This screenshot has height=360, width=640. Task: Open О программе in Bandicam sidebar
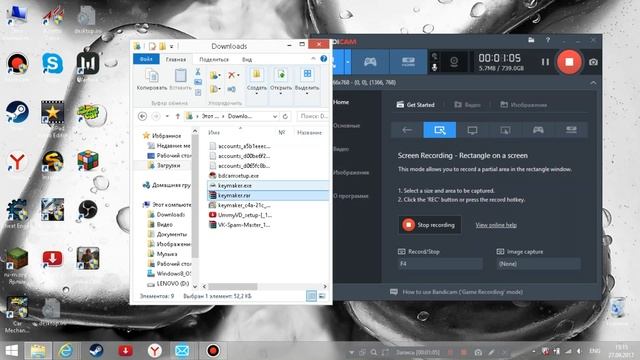click(x=350, y=196)
